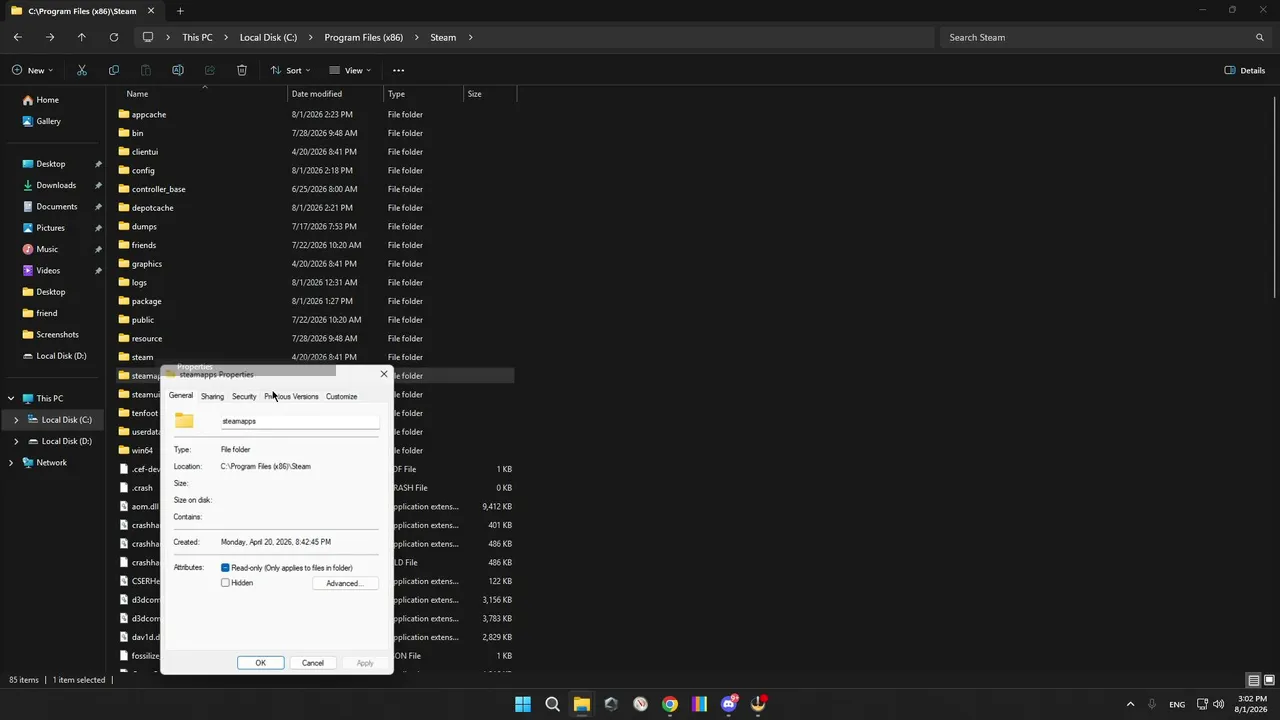The height and width of the screenshot is (720, 1280).
Task: Expand Network tree node
Action: (11, 463)
